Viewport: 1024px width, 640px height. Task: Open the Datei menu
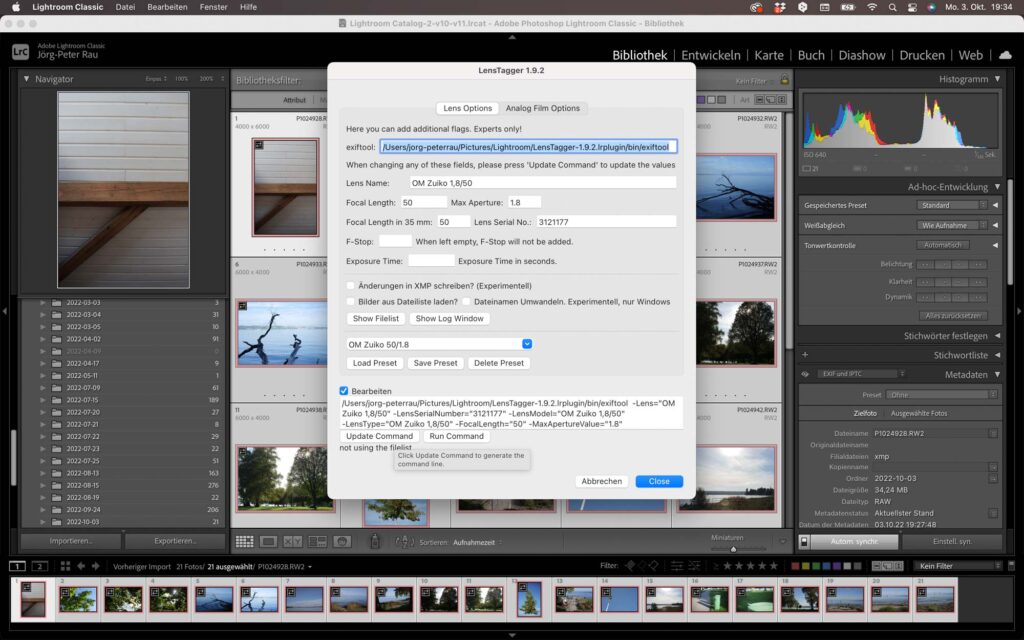pyautogui.click(x=125, y=7)
